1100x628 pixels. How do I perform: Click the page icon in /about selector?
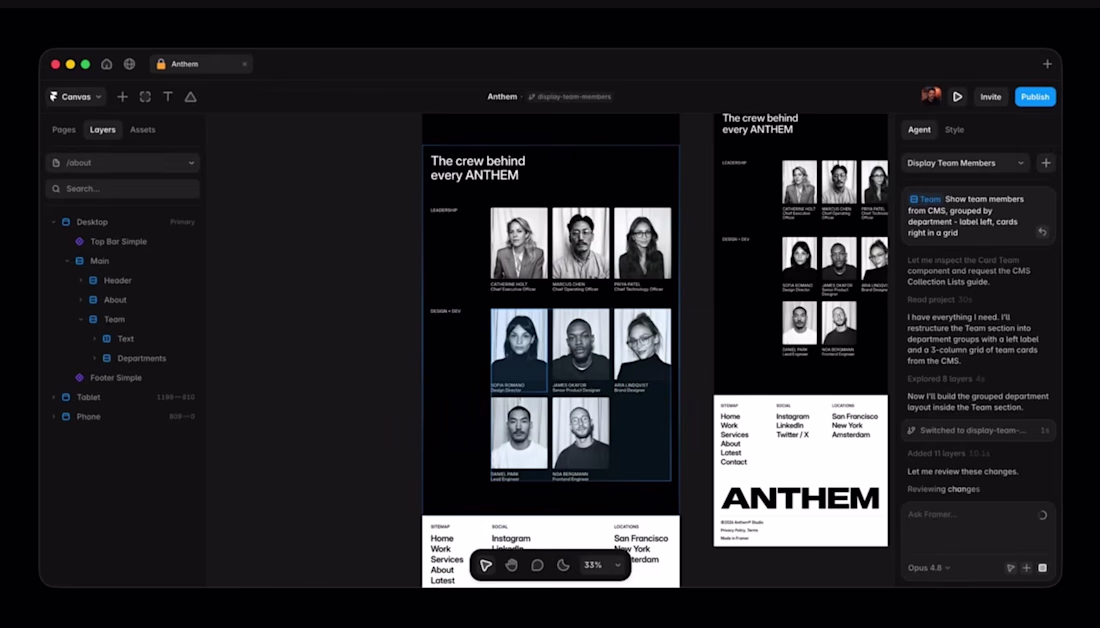point(56,163)
